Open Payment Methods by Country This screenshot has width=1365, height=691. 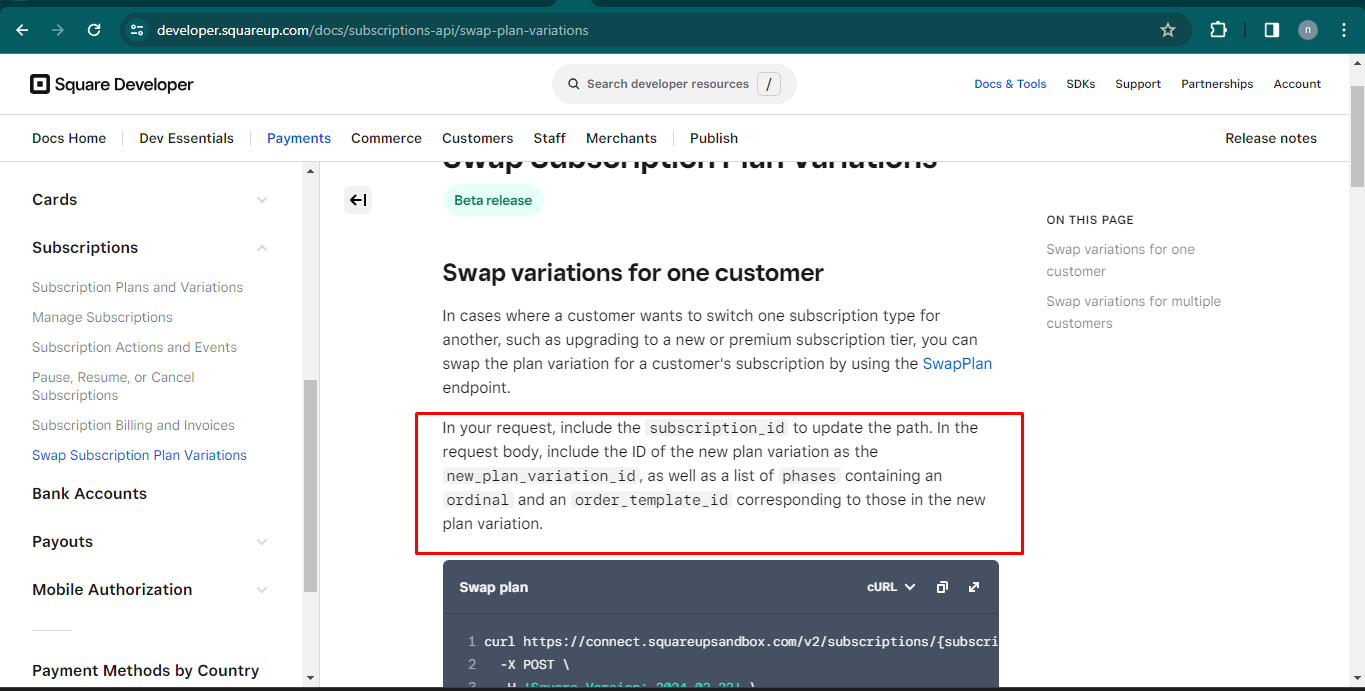click(145, 671)
